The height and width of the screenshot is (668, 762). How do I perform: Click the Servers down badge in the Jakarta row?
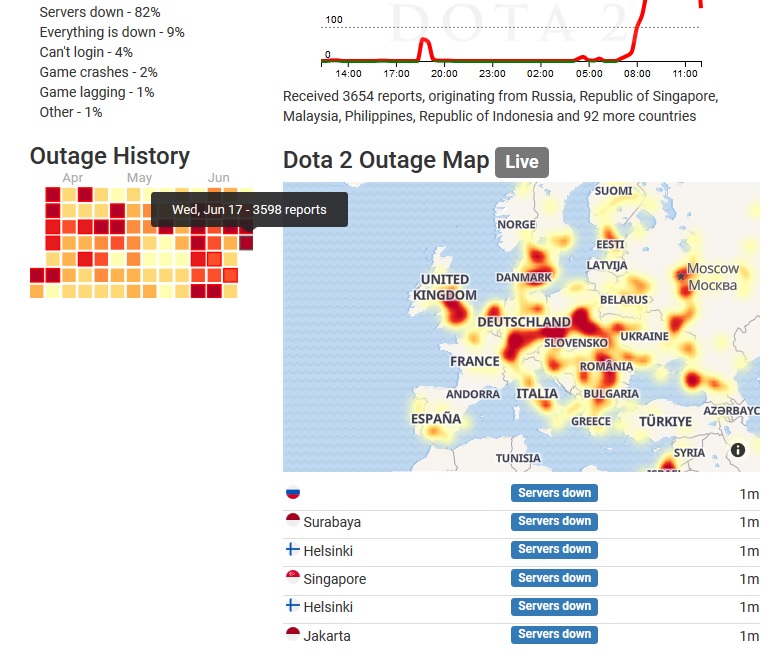point(554,635)
